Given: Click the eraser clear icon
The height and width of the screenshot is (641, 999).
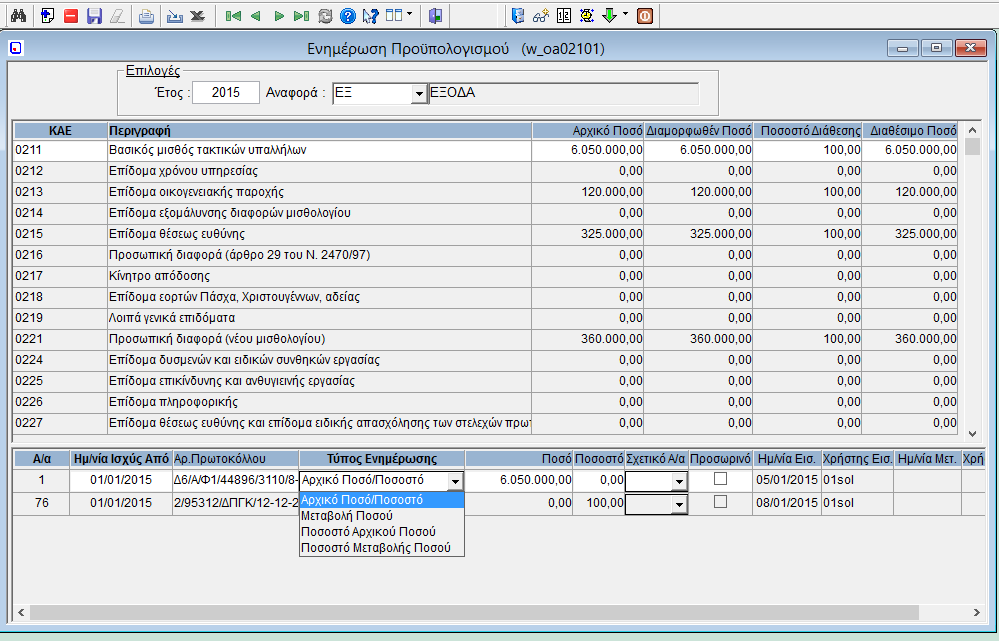Looking at the screenshot, I should pos(117,16).
